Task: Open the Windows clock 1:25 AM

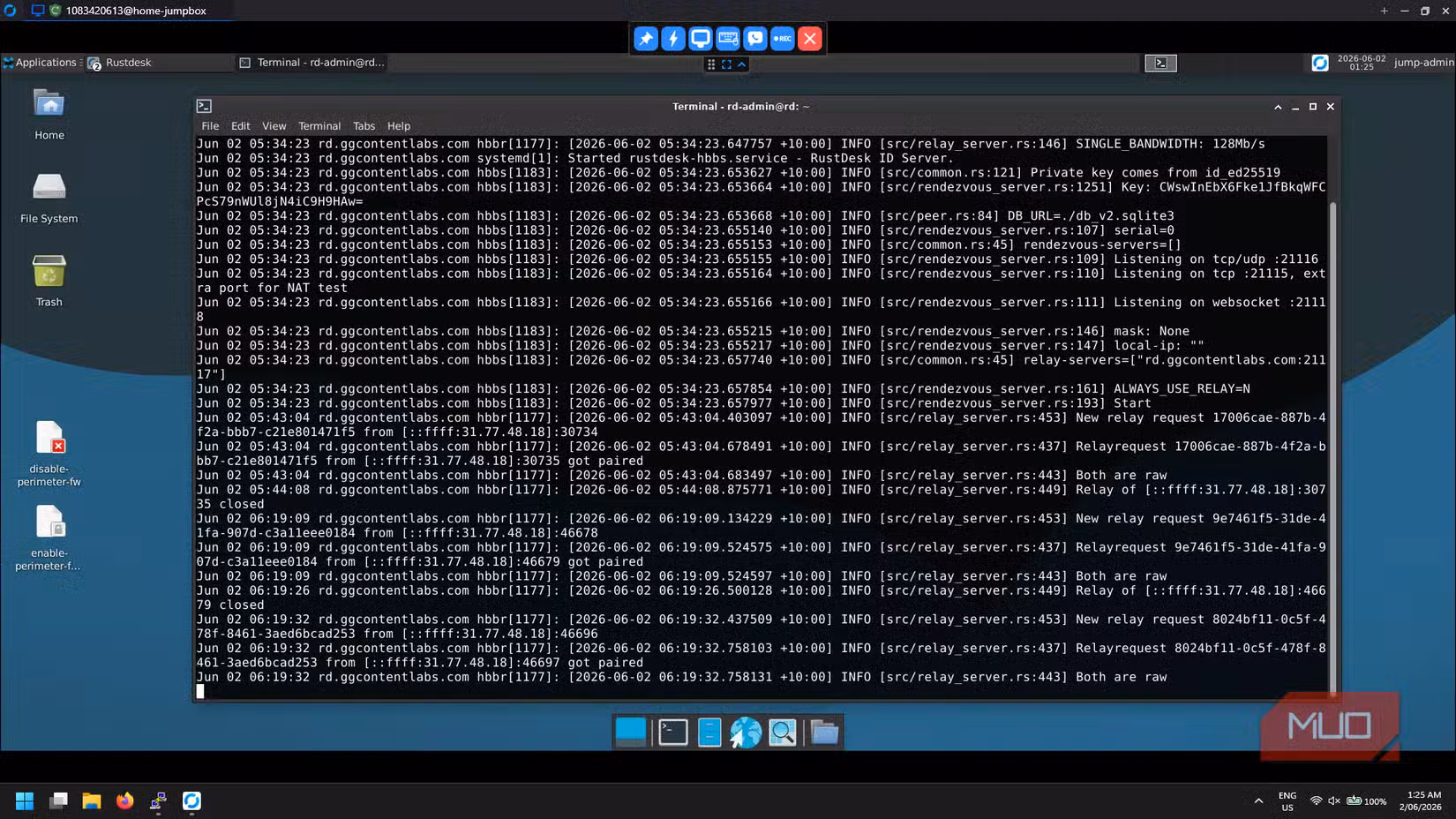Action: click(1420, 801)
